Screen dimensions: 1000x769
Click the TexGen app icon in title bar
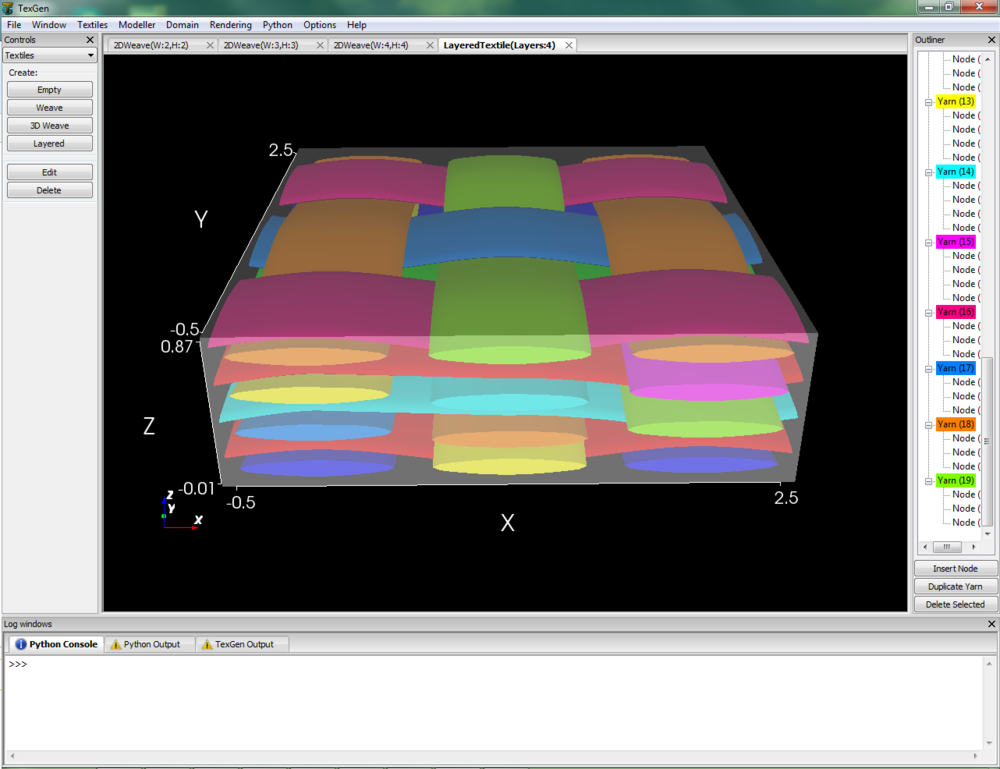[8, 8]
